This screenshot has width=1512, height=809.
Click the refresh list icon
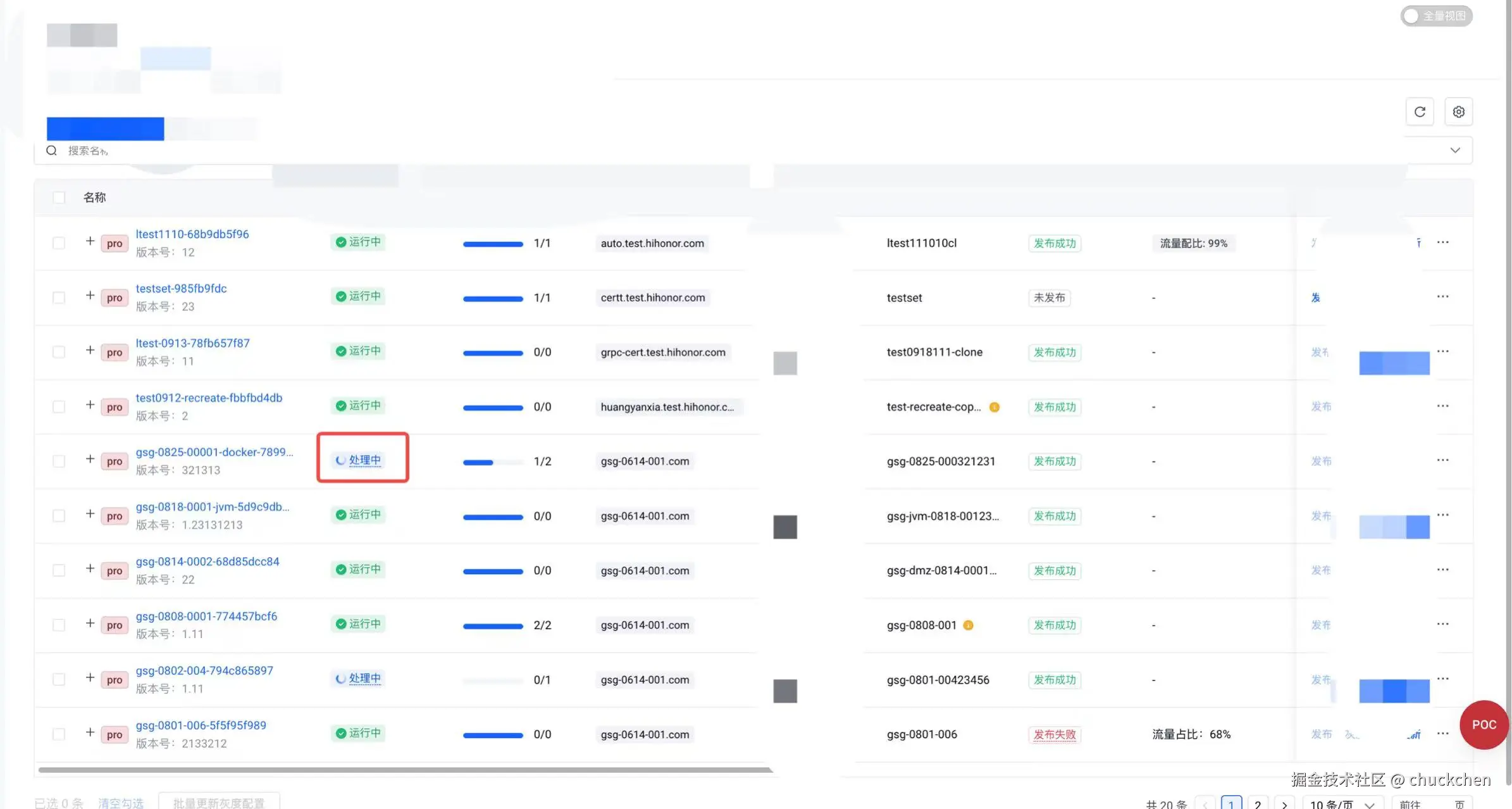tap(1420, 112)
